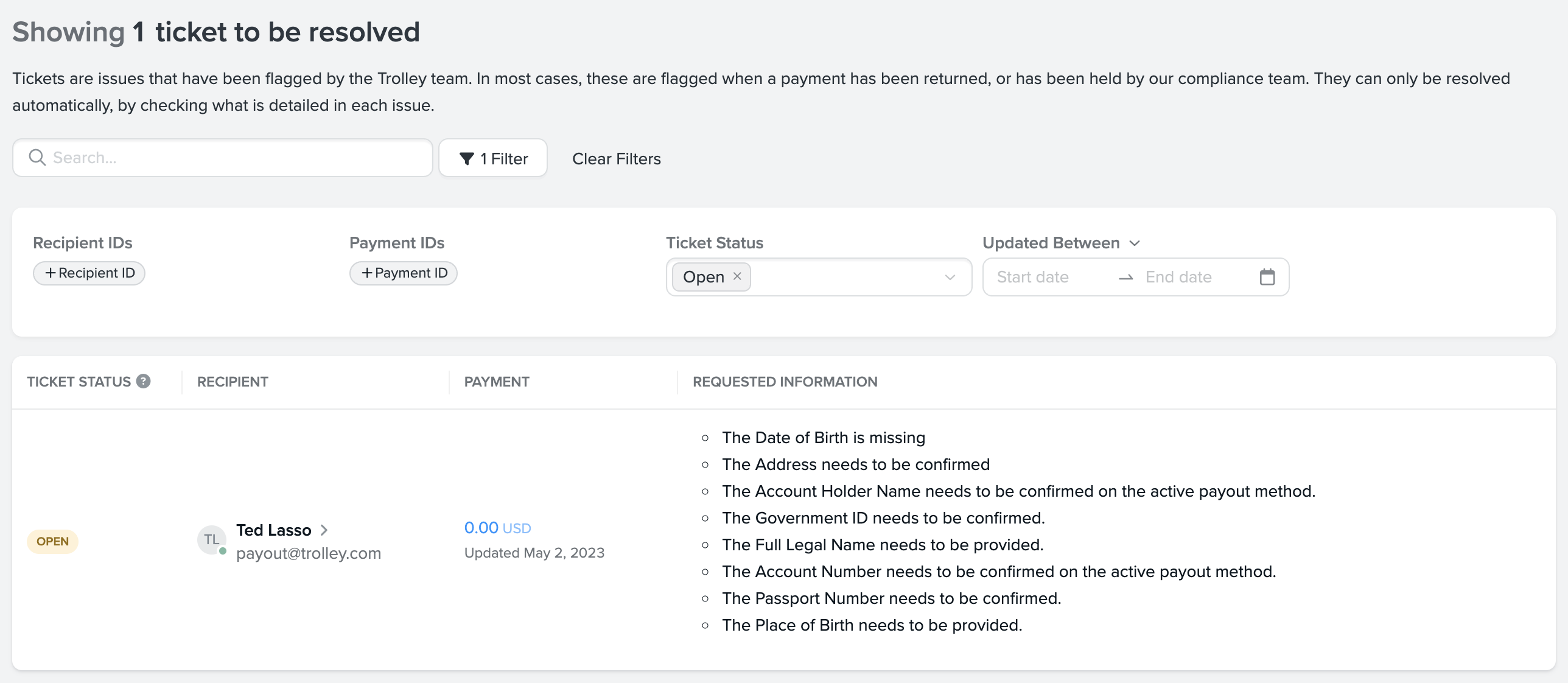
Task: Click the Ticket Status help icon
Action: click(x=144, y=381)
